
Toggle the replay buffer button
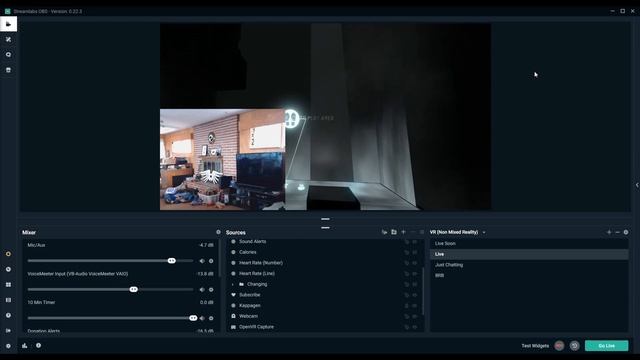tap(574, 346)
